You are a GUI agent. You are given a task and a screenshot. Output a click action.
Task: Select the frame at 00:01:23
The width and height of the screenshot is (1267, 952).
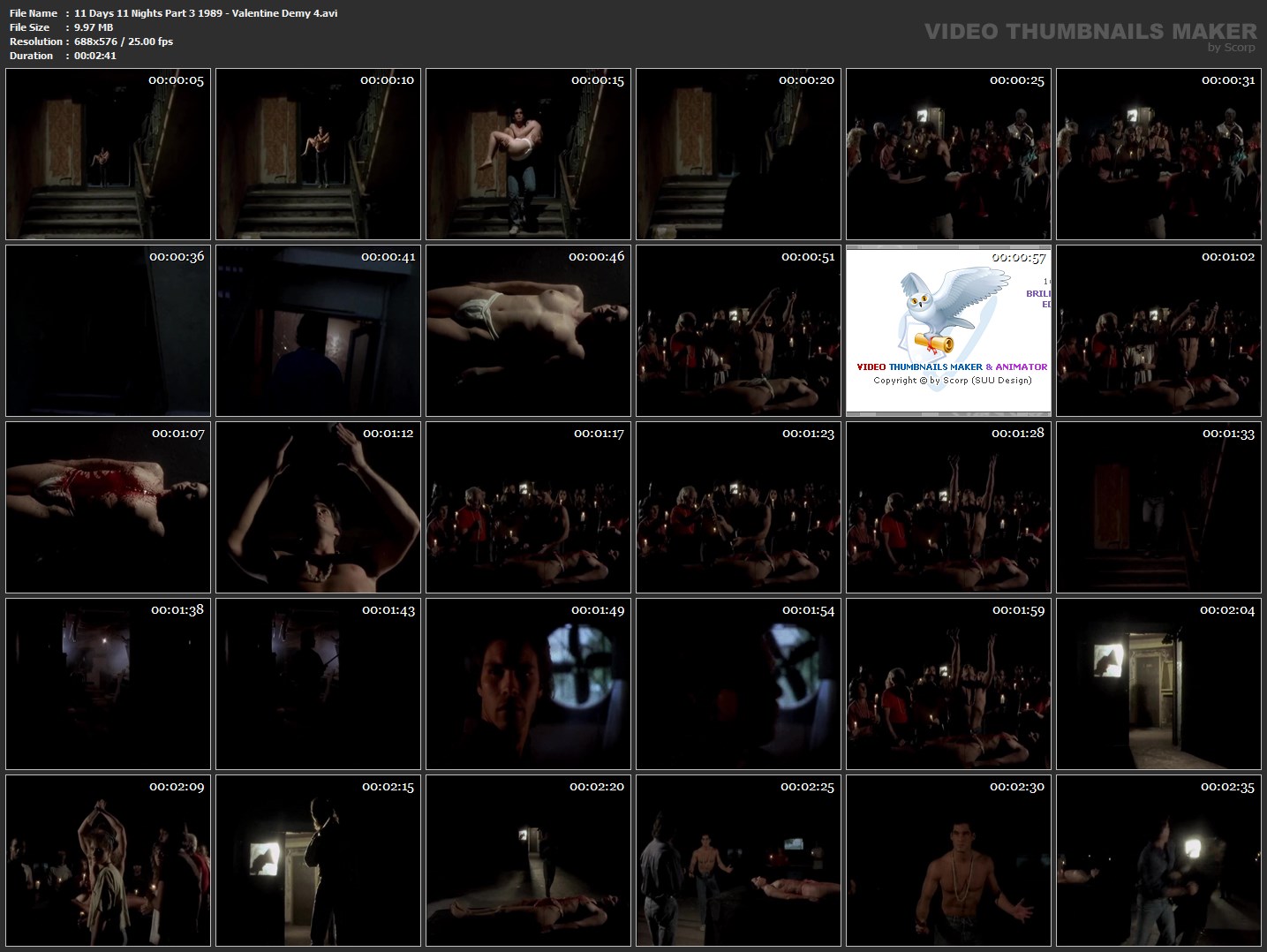pyautogui.click(x=738, y=507)
